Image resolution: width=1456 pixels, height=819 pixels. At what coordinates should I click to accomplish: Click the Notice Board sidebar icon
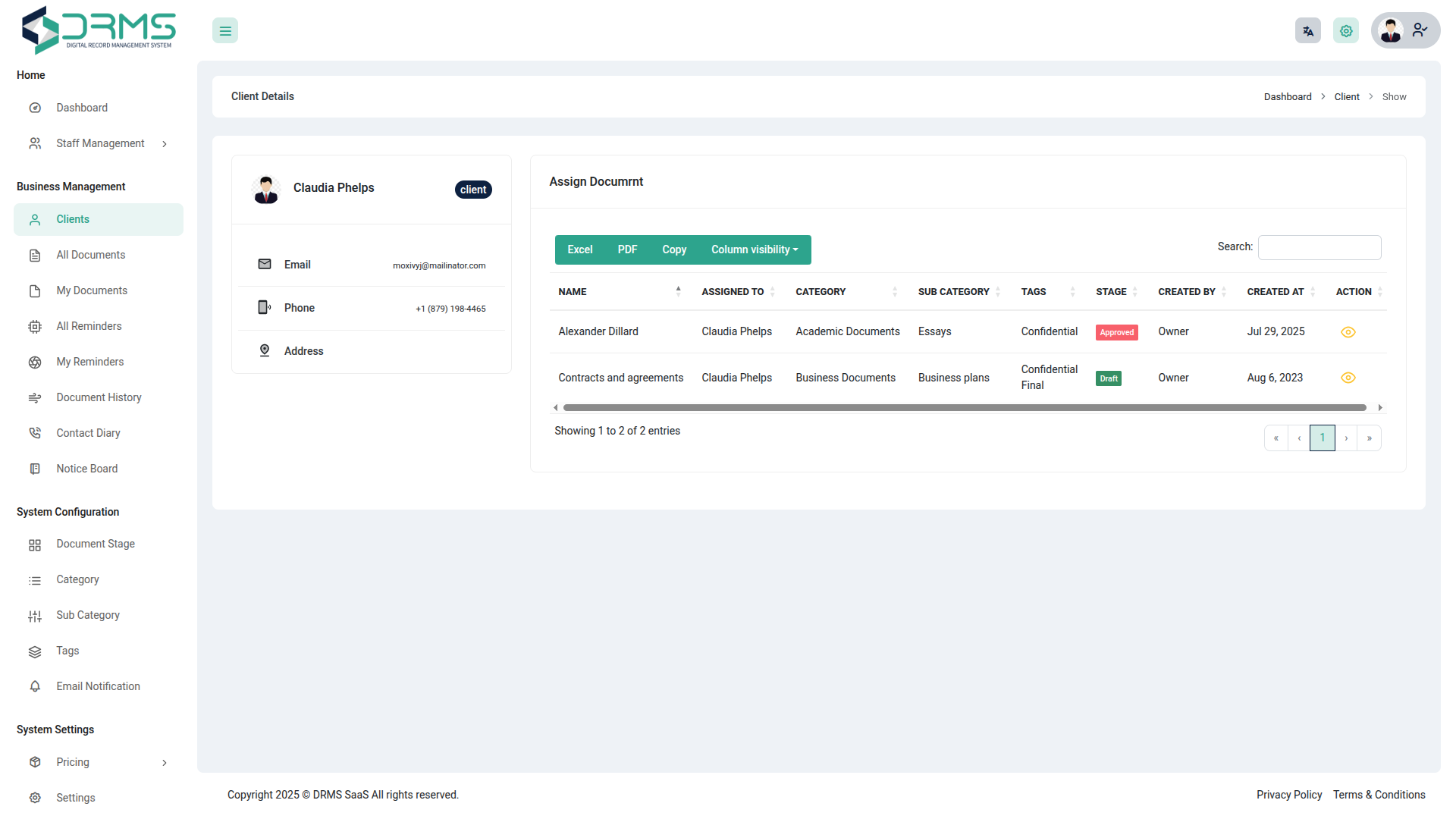point(35,469)
